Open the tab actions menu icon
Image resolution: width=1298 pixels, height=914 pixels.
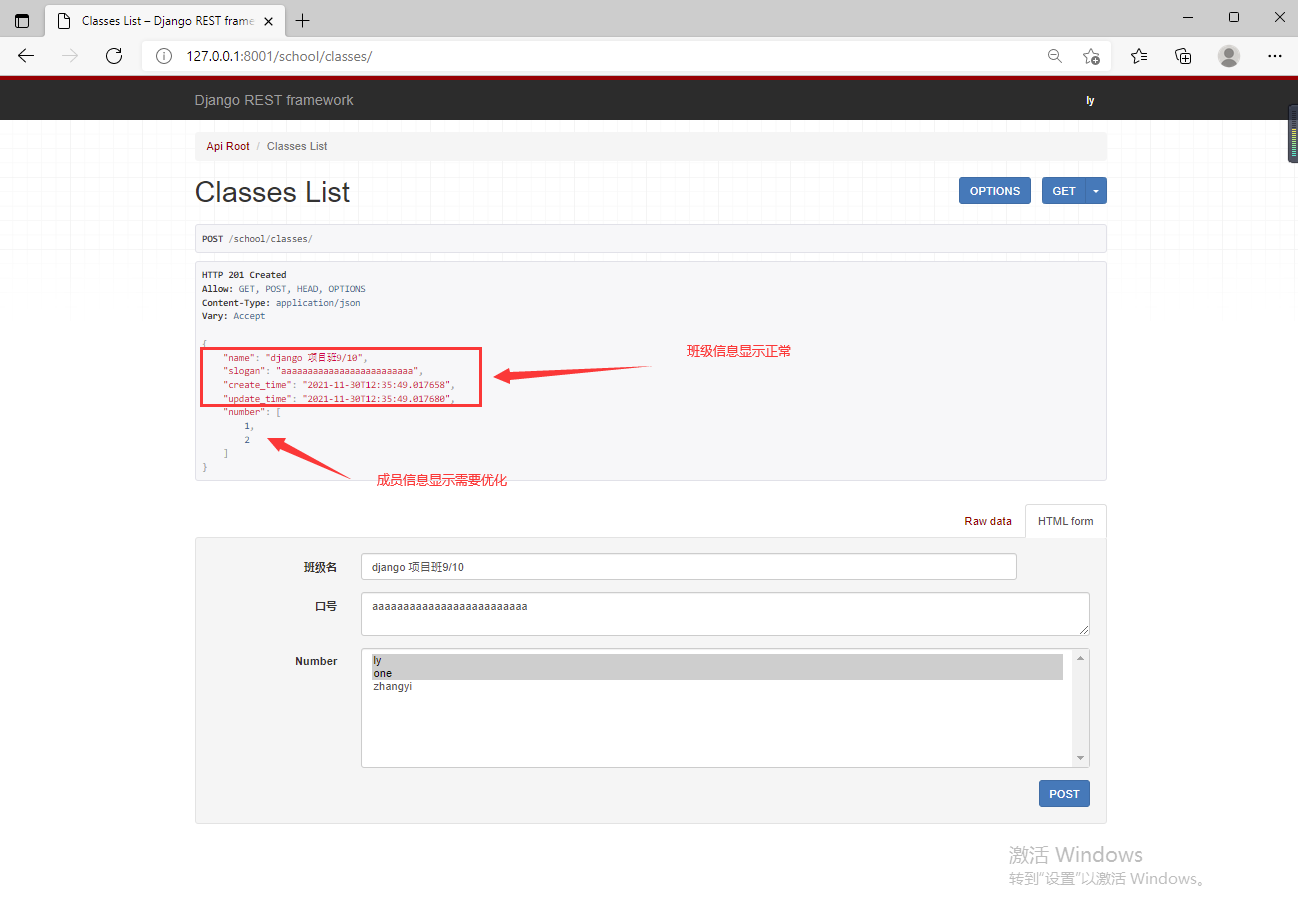click(x=22, y=20)
